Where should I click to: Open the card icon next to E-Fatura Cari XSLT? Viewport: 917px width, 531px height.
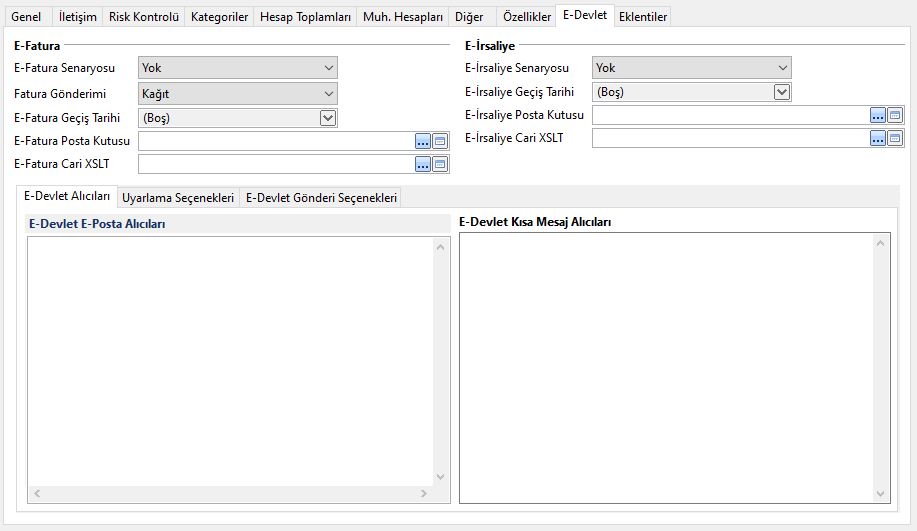440,164
